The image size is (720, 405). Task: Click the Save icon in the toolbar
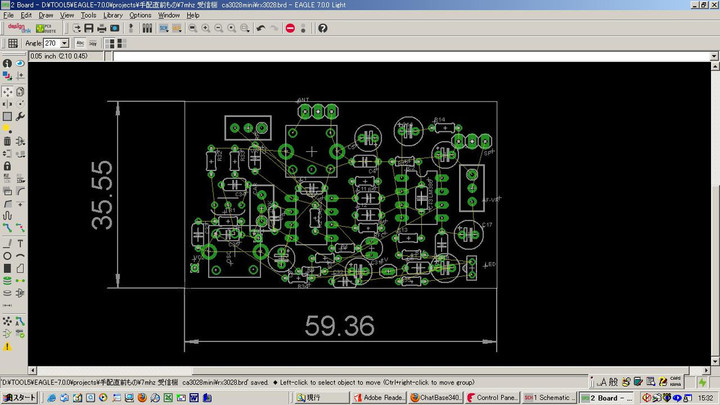[89, 28]
